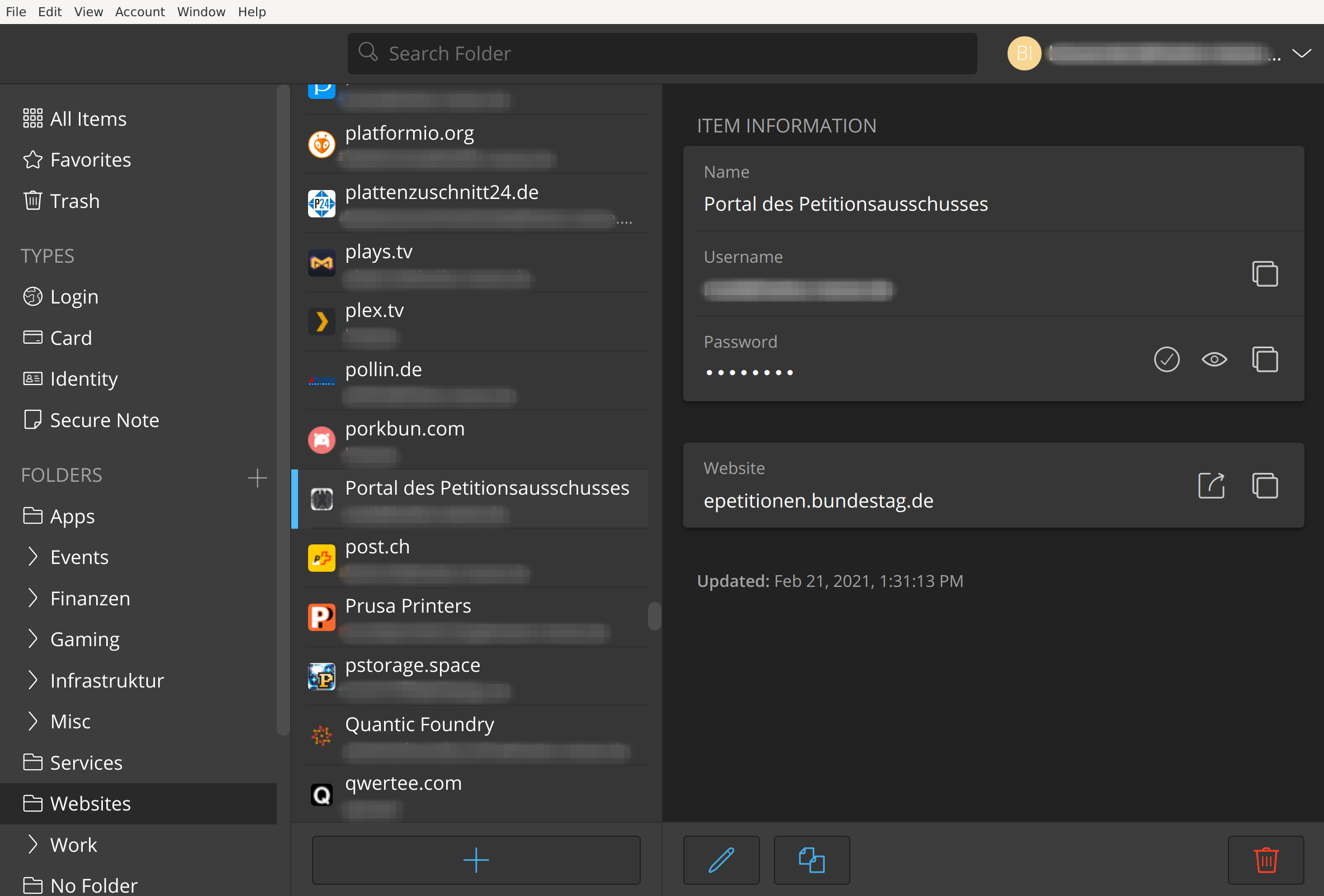
Task: Click the porkbun.com pink icon
Action: [x=321, y=440]
